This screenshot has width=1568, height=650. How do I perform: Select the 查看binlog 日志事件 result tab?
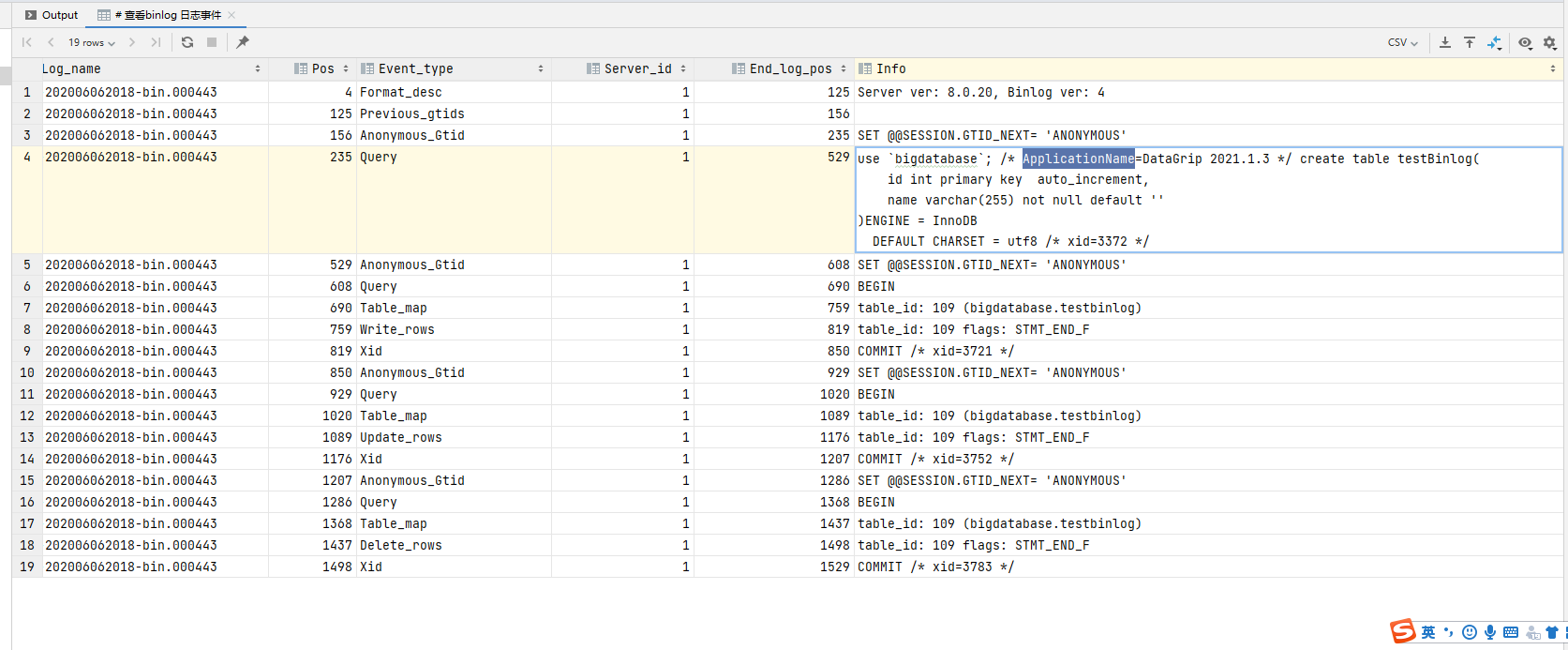pos(167,15)
